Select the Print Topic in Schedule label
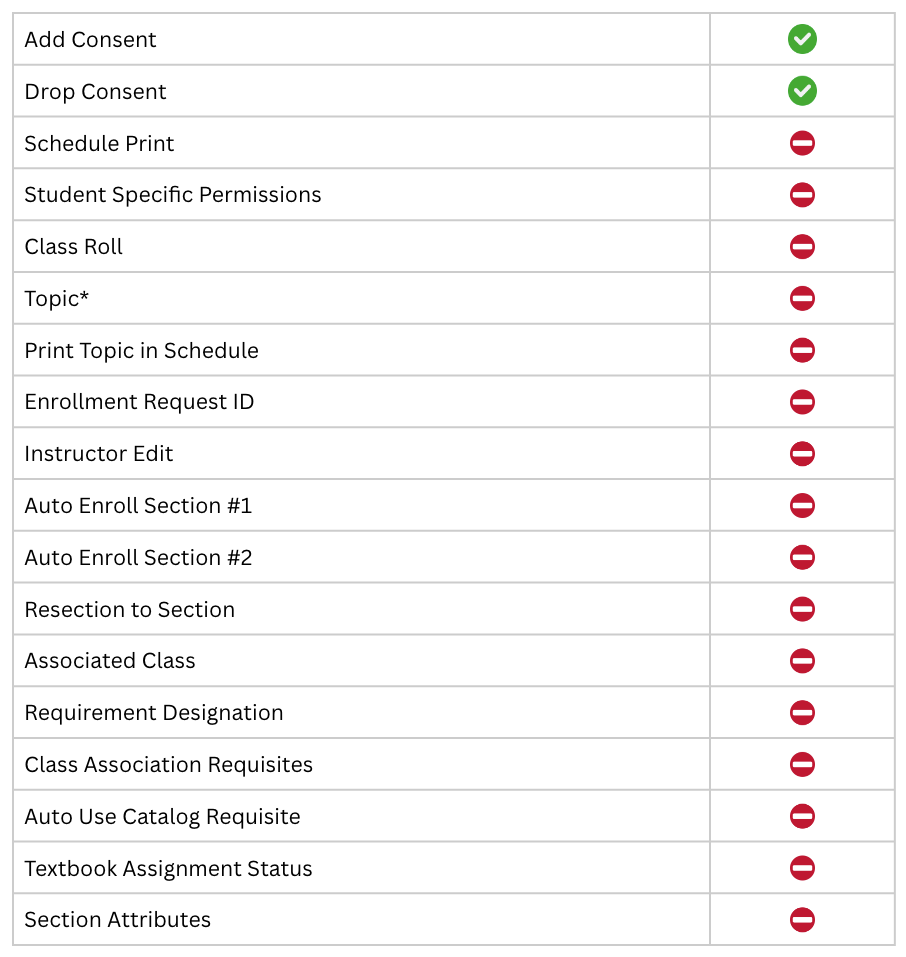Image resolution: width=906 pixels, height=957 pixels. tap(142, 351)
